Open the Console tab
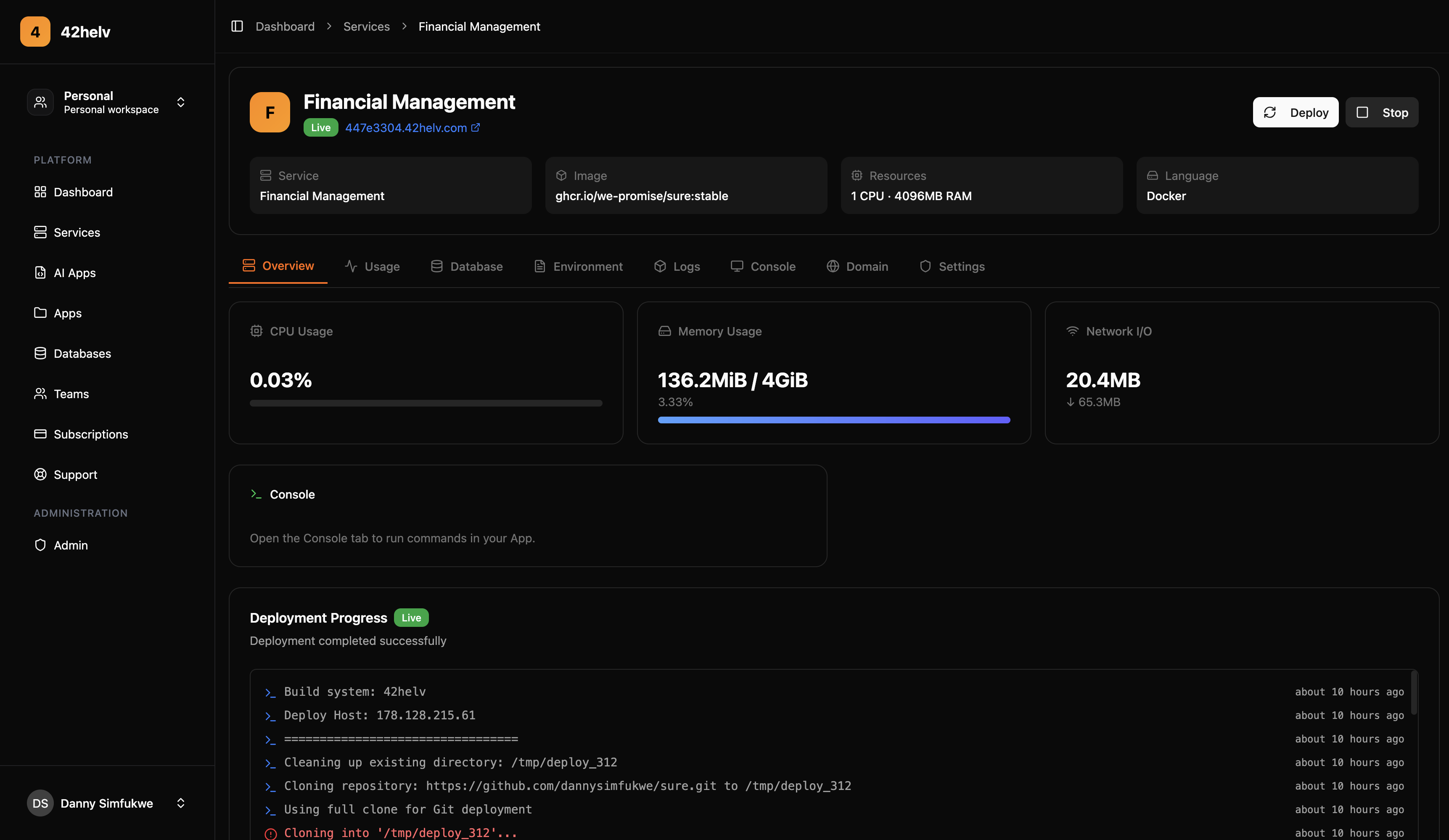 [763, 266]
